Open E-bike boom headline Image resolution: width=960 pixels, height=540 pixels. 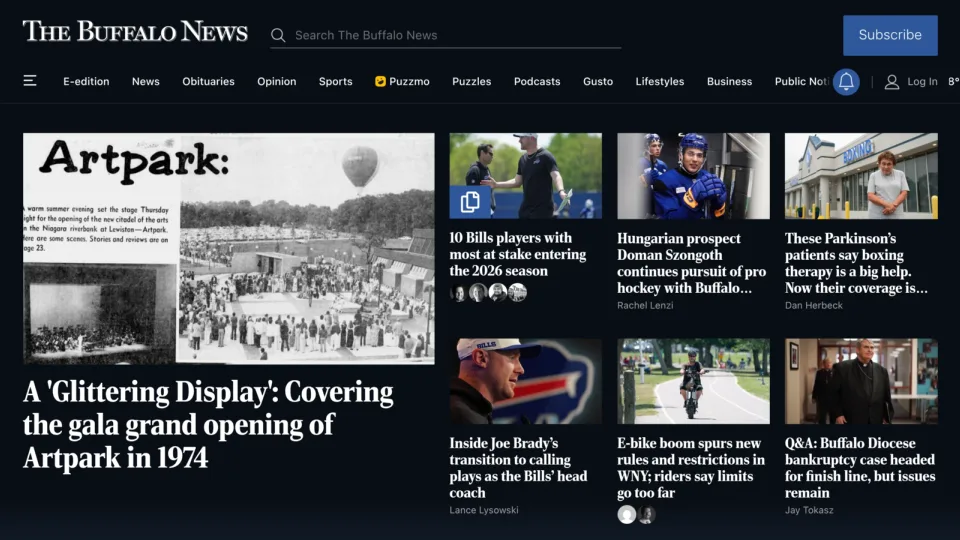tap(691, 468)
